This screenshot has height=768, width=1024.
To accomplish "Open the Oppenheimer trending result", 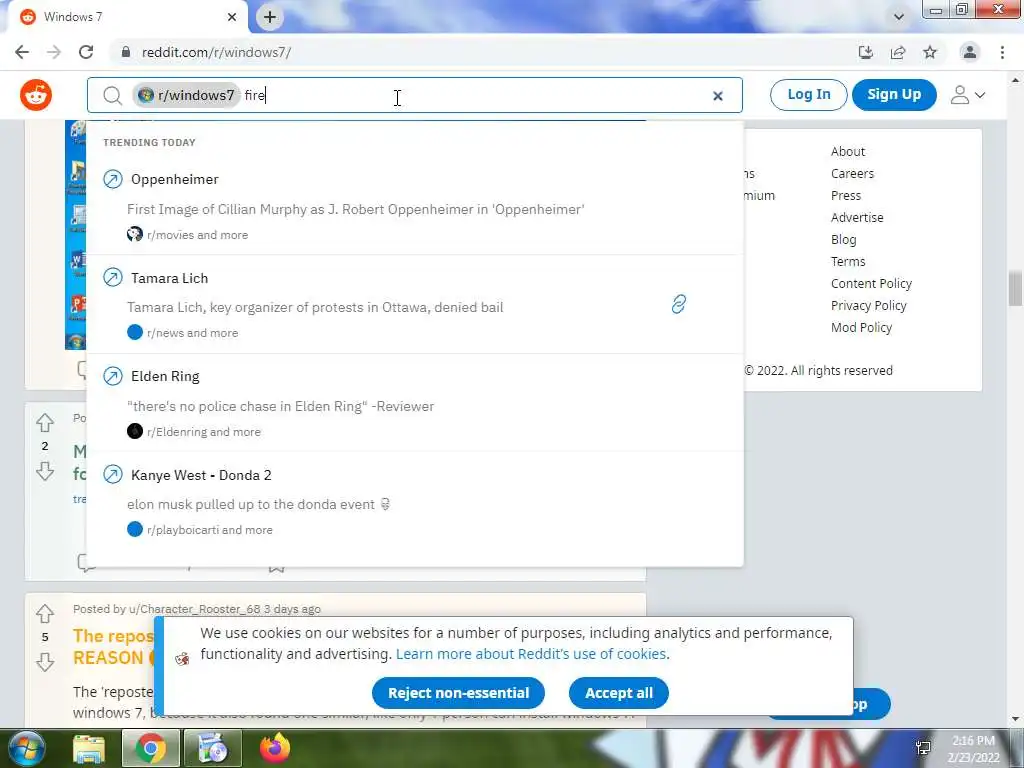I will [415, 206].
